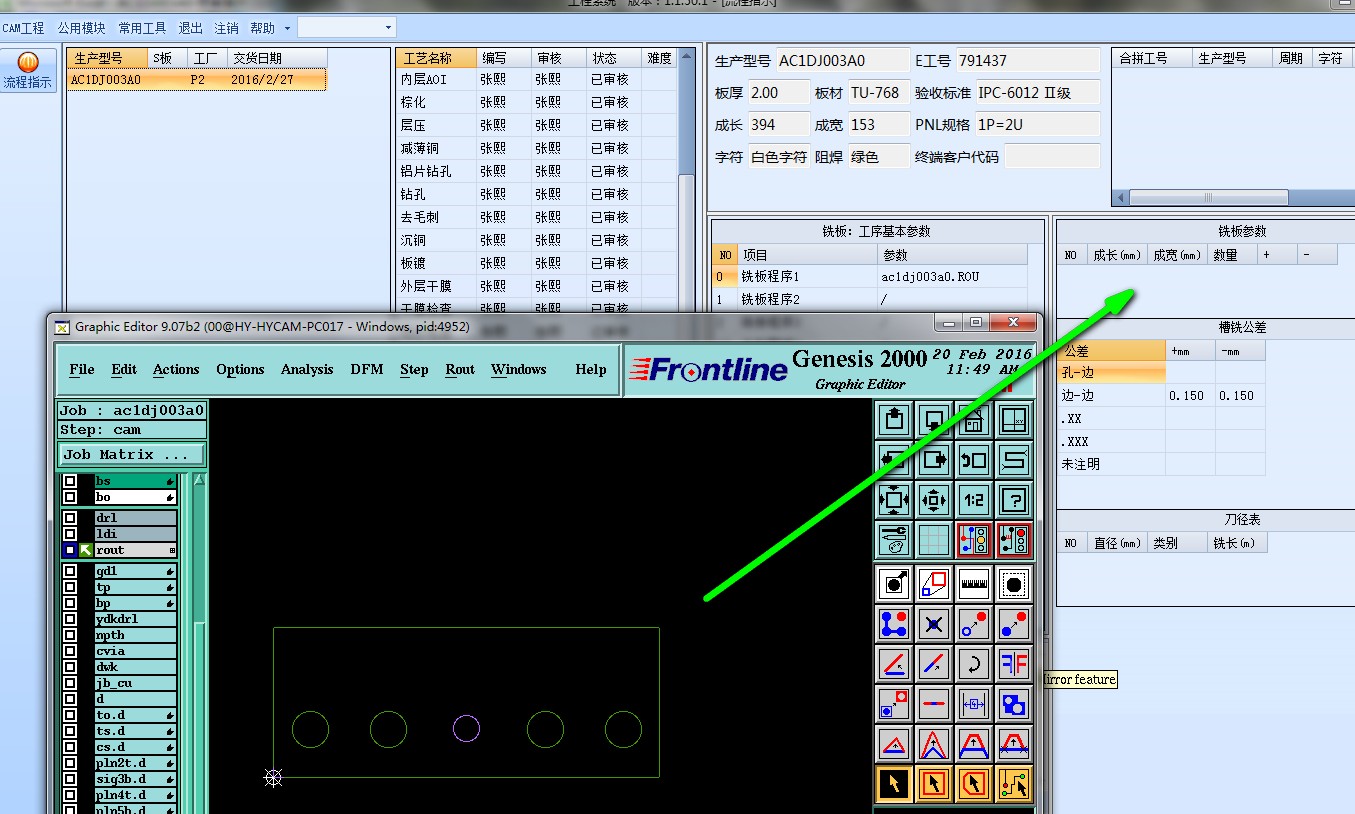
Task: Click the 板厚 field showing 2.00
Action: point(779,92)
